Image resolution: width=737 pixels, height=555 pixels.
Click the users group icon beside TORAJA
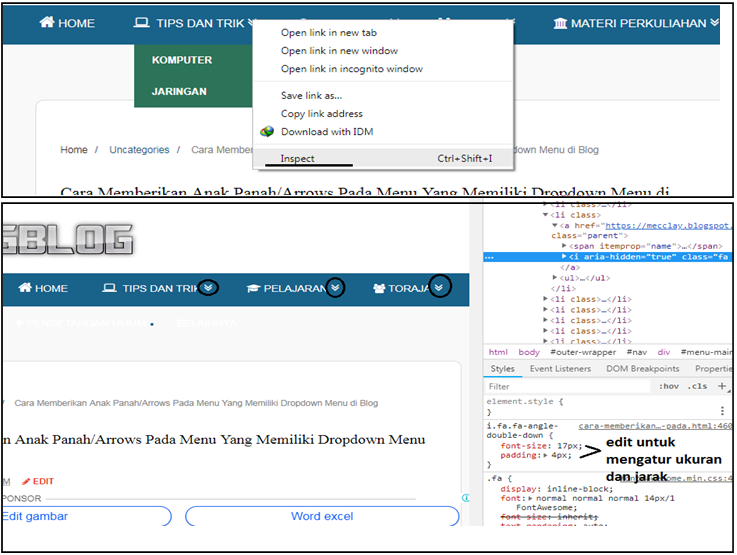[379, 288]
